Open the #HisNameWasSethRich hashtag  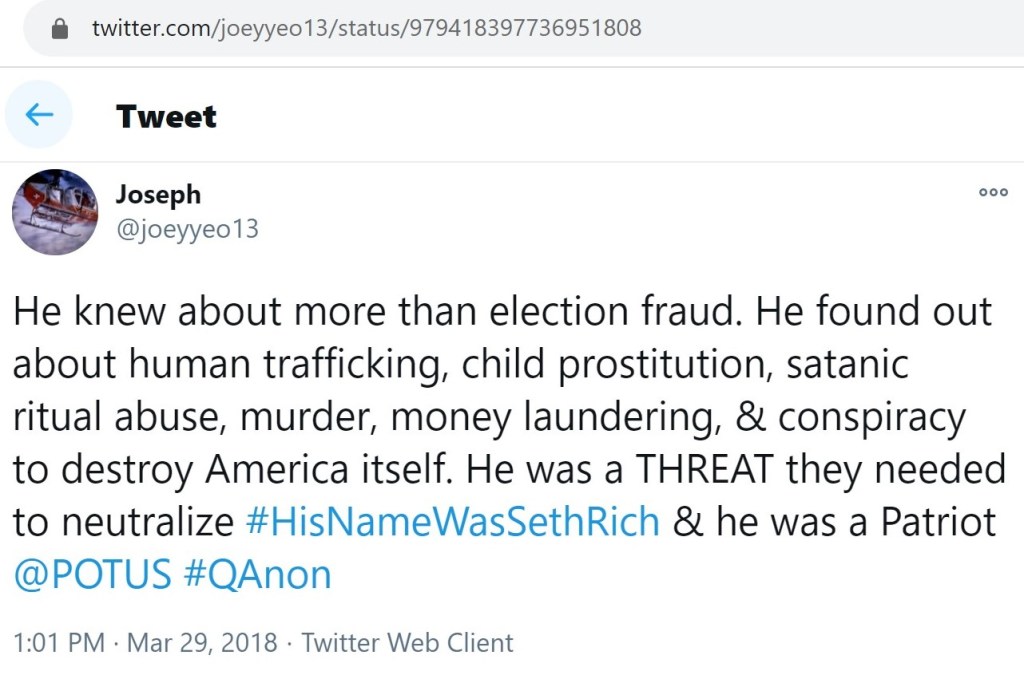[453, 521]
